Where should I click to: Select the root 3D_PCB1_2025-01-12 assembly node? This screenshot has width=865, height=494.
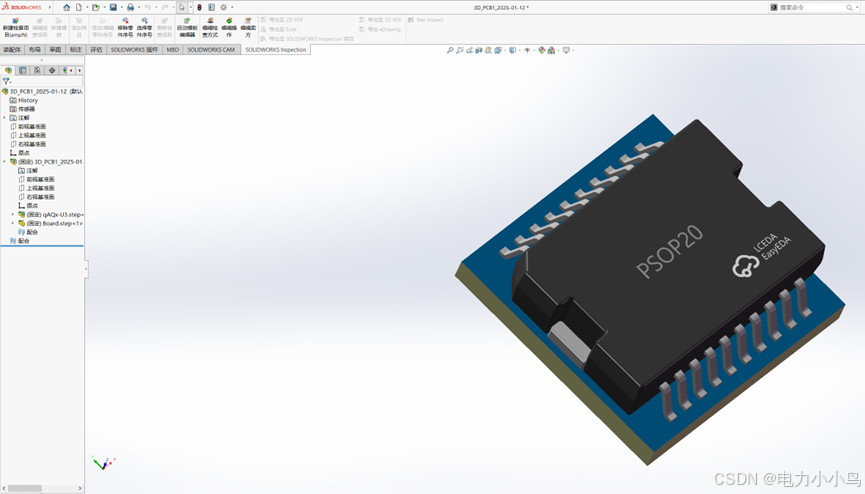coord(42,92)
